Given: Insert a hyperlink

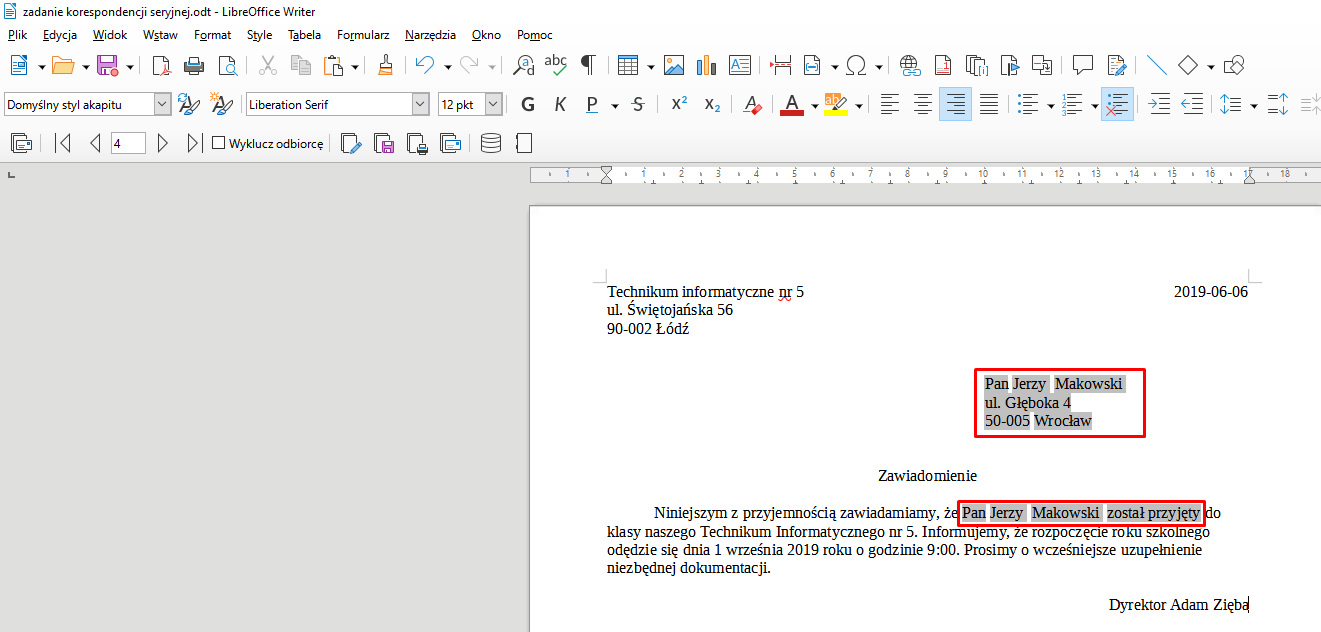Looking at the screenshot, I should pos(910,66).
